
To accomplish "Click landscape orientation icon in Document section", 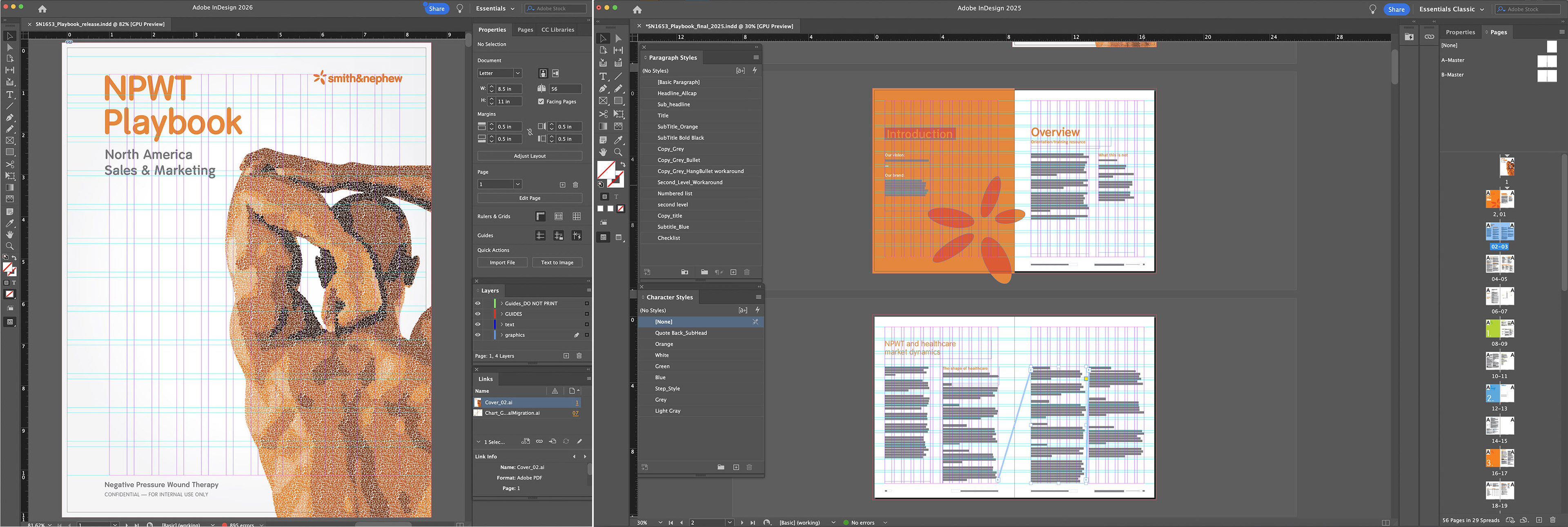I will coord(556,73).
